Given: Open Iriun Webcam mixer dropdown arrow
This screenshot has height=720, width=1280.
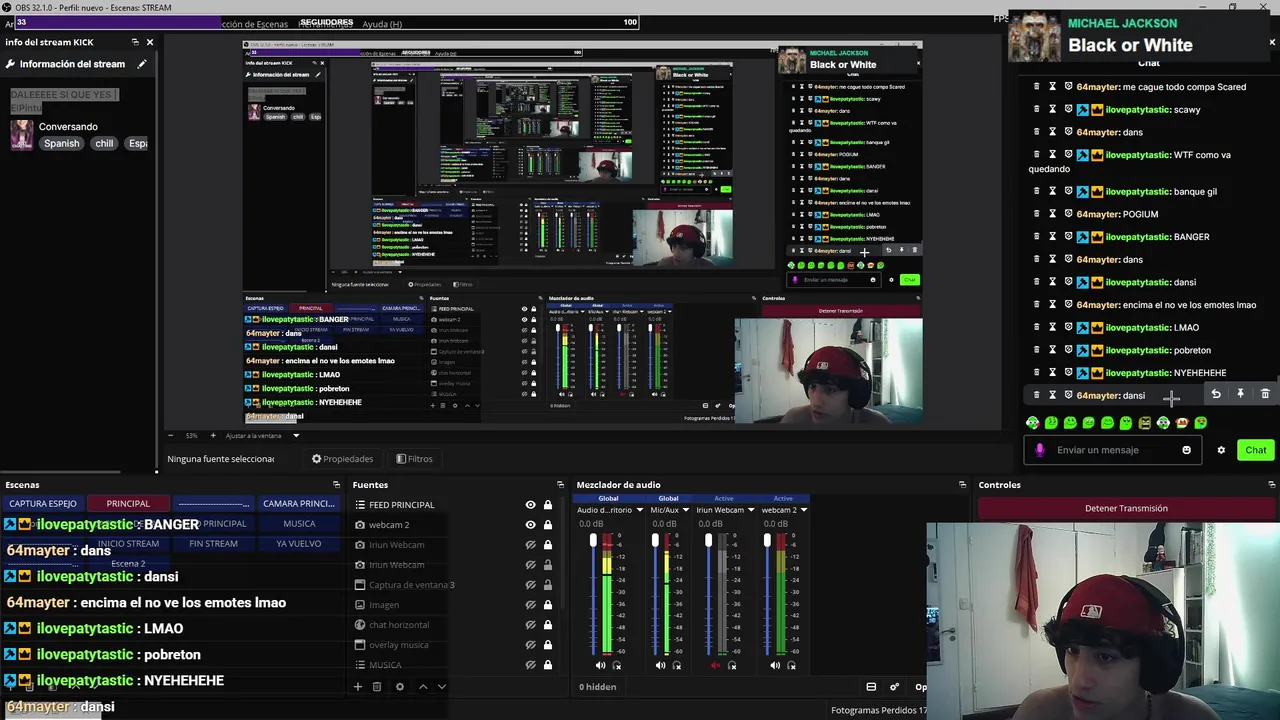Looking at the screenshot, I should [751, 510].
